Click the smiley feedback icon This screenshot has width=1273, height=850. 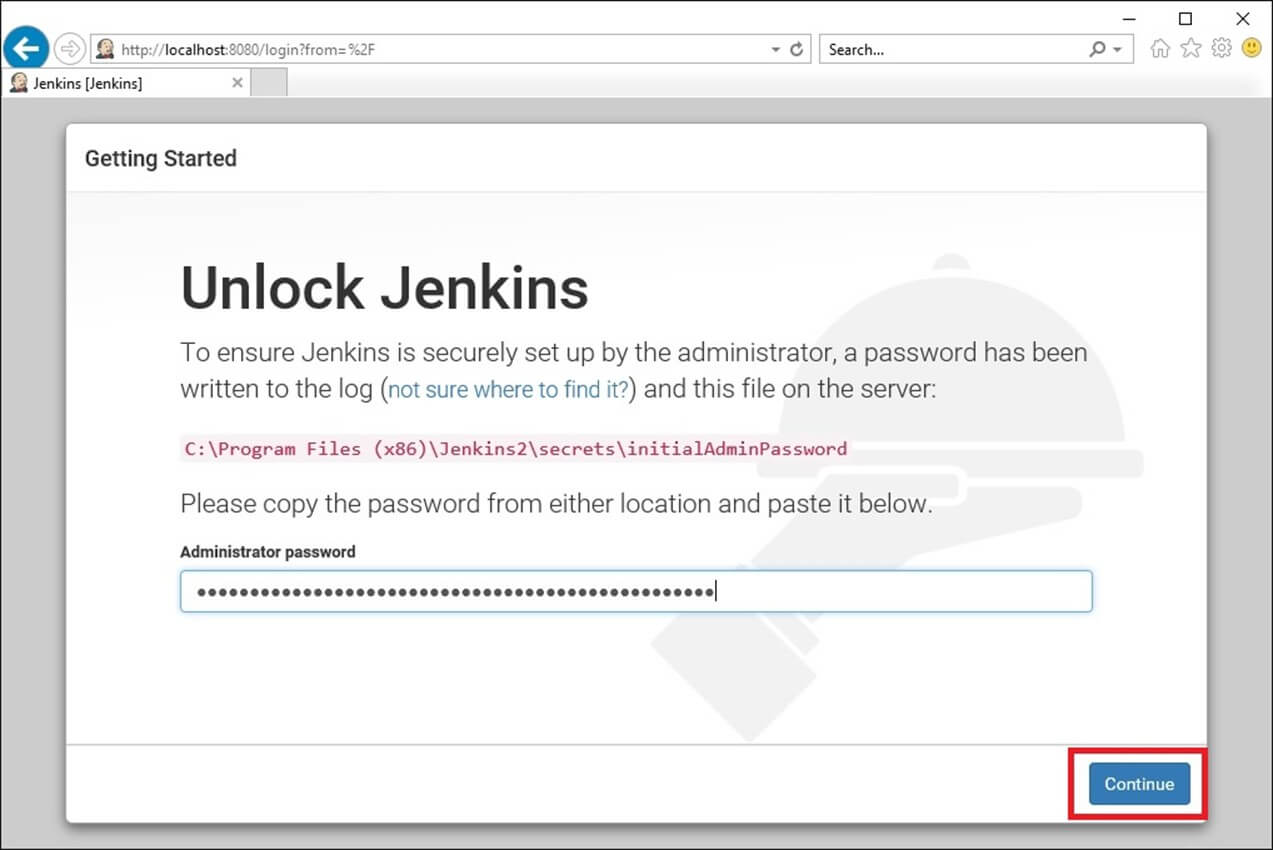click(x=1251, y=48)
